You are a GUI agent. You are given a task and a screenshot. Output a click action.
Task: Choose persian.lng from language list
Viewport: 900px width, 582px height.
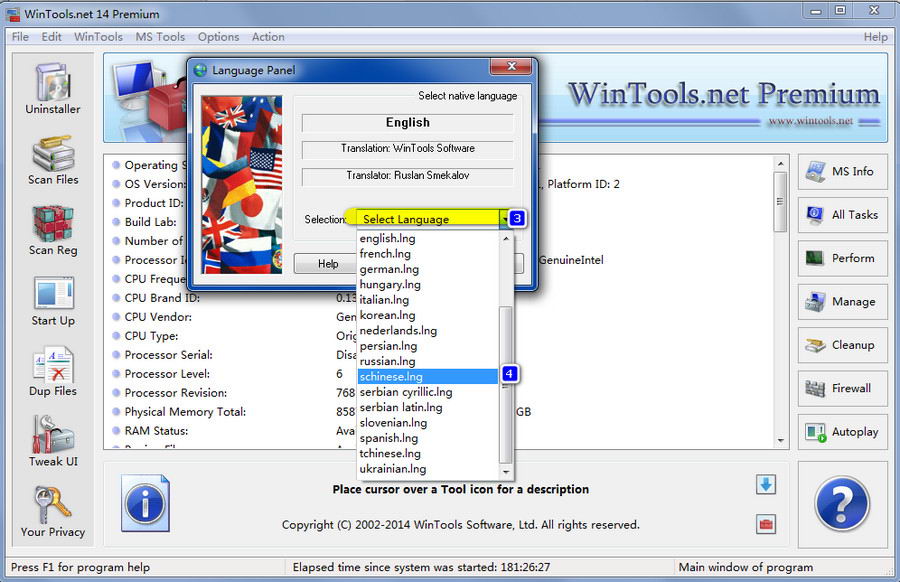pos(428,346)
